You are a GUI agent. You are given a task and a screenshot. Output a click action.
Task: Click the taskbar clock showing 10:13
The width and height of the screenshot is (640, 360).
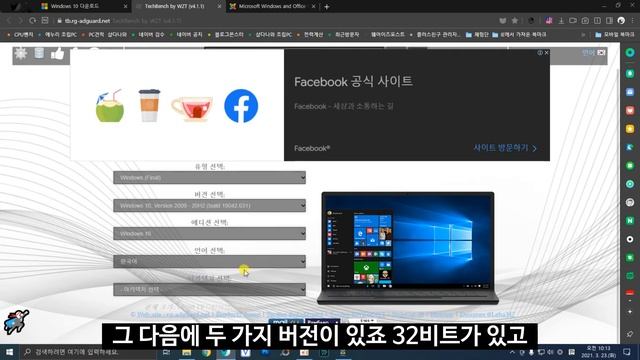click(599, 352)
